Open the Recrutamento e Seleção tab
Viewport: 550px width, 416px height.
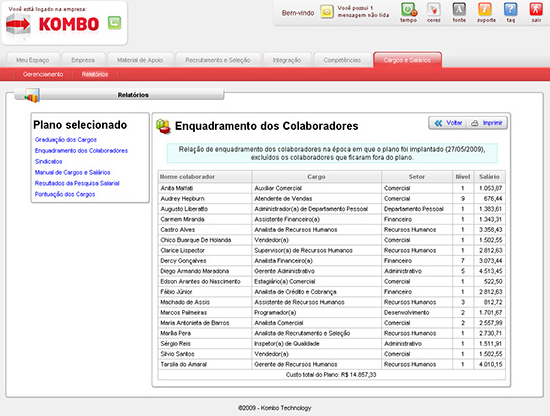(218, 60)
